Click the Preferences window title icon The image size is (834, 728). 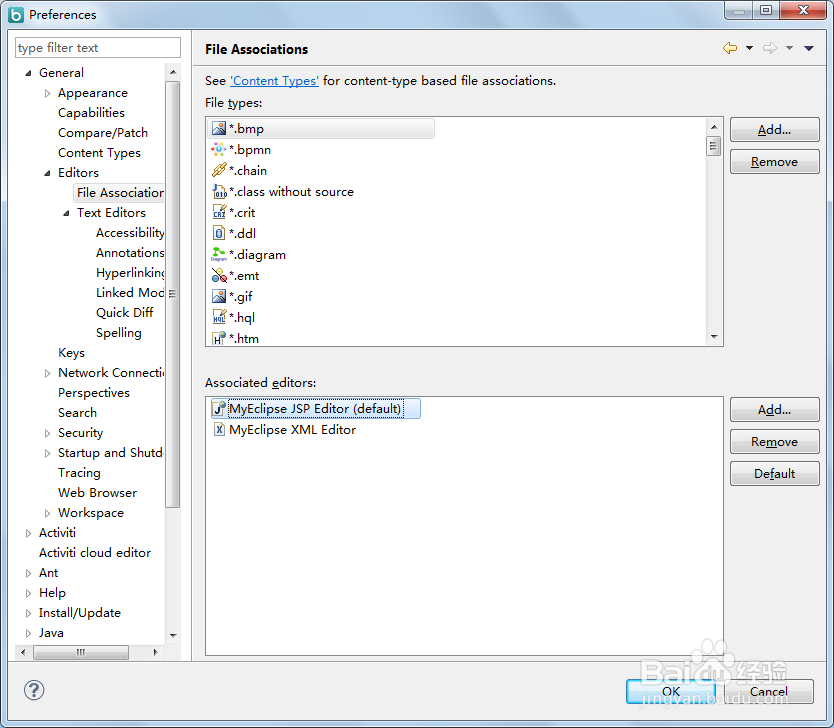[16, 15]
